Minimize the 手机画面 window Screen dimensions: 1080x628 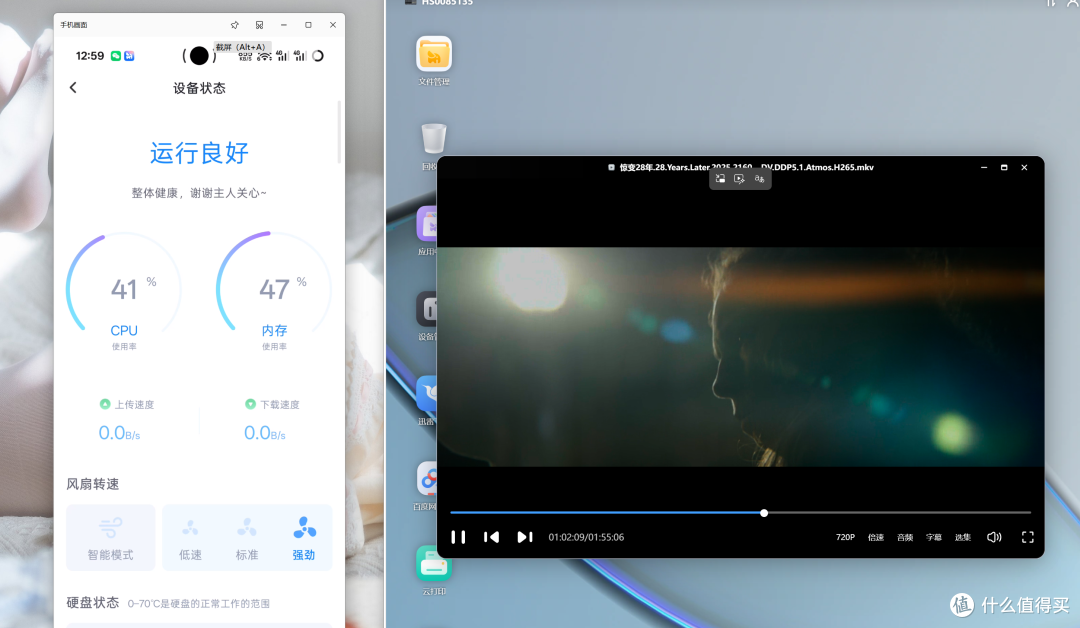[284, 25]
